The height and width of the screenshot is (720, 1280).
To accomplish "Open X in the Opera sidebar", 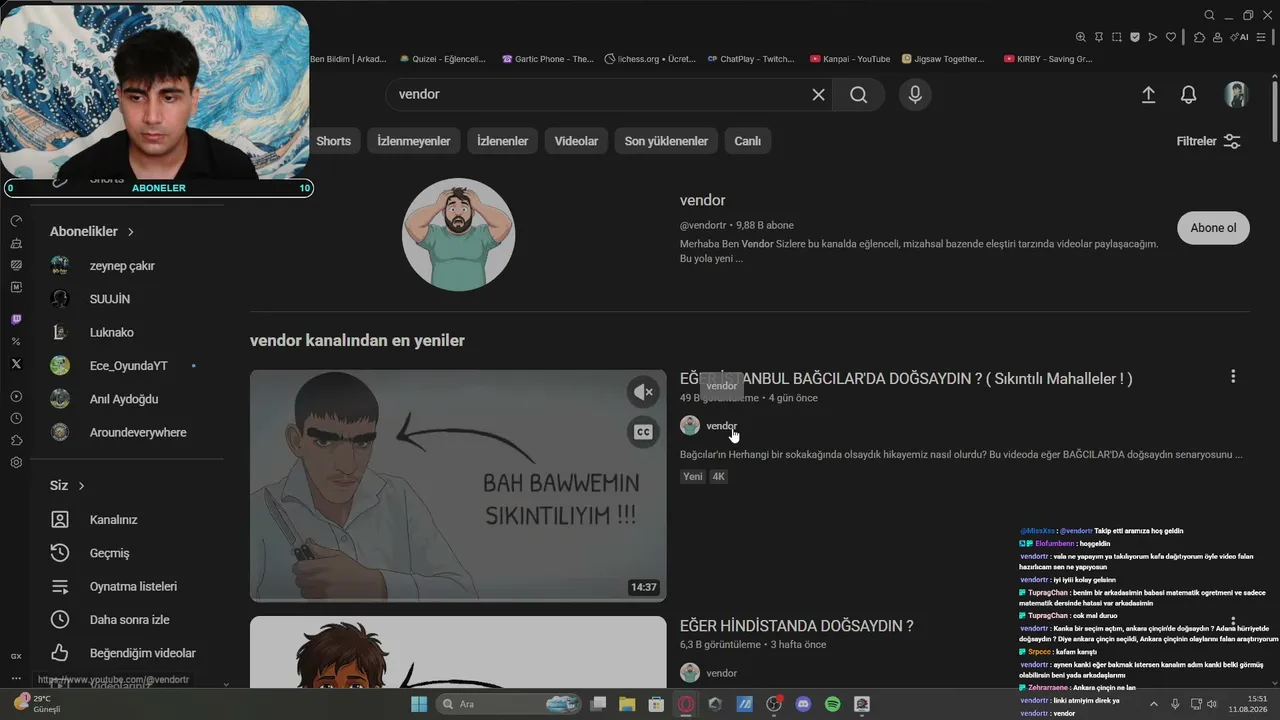I will [16, 364].
